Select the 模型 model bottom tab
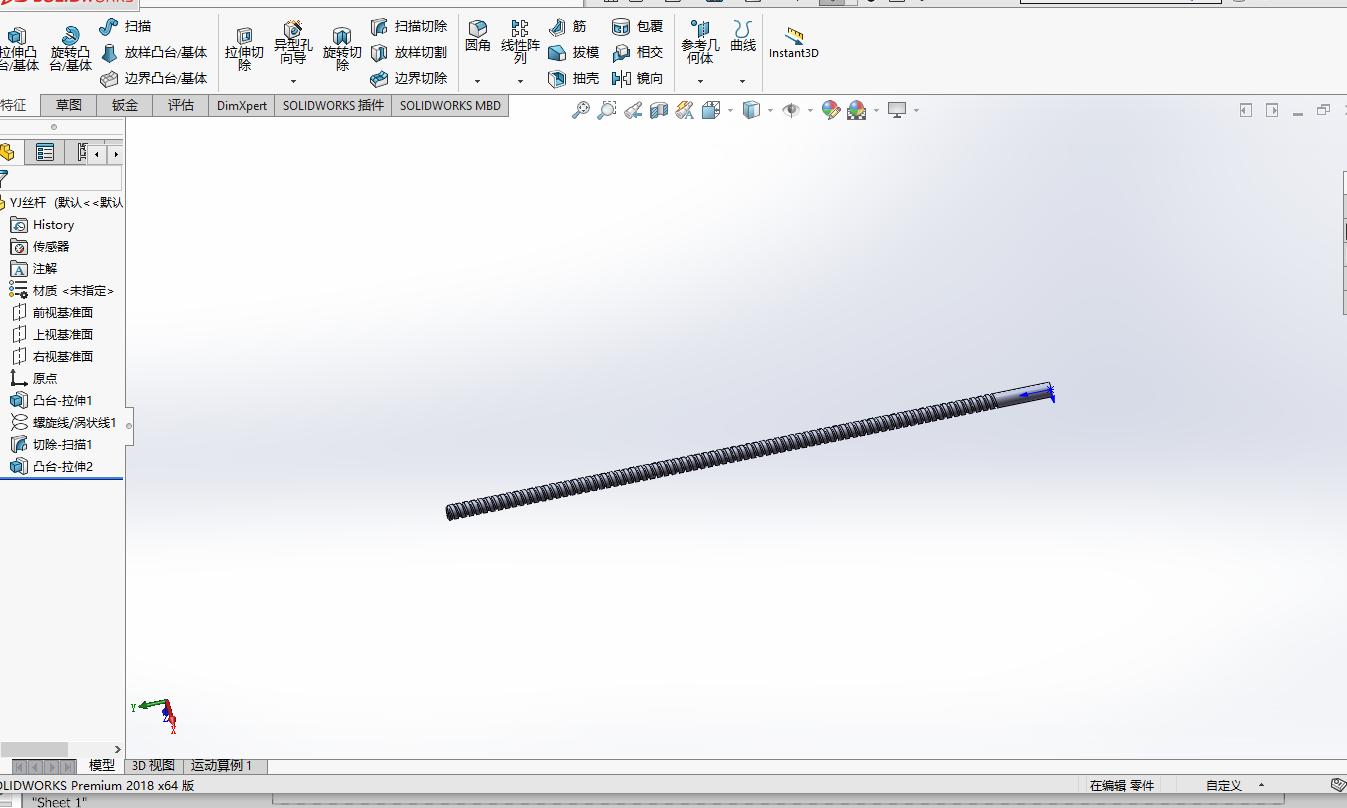1347x808 pixels. [x=102, y=765]
